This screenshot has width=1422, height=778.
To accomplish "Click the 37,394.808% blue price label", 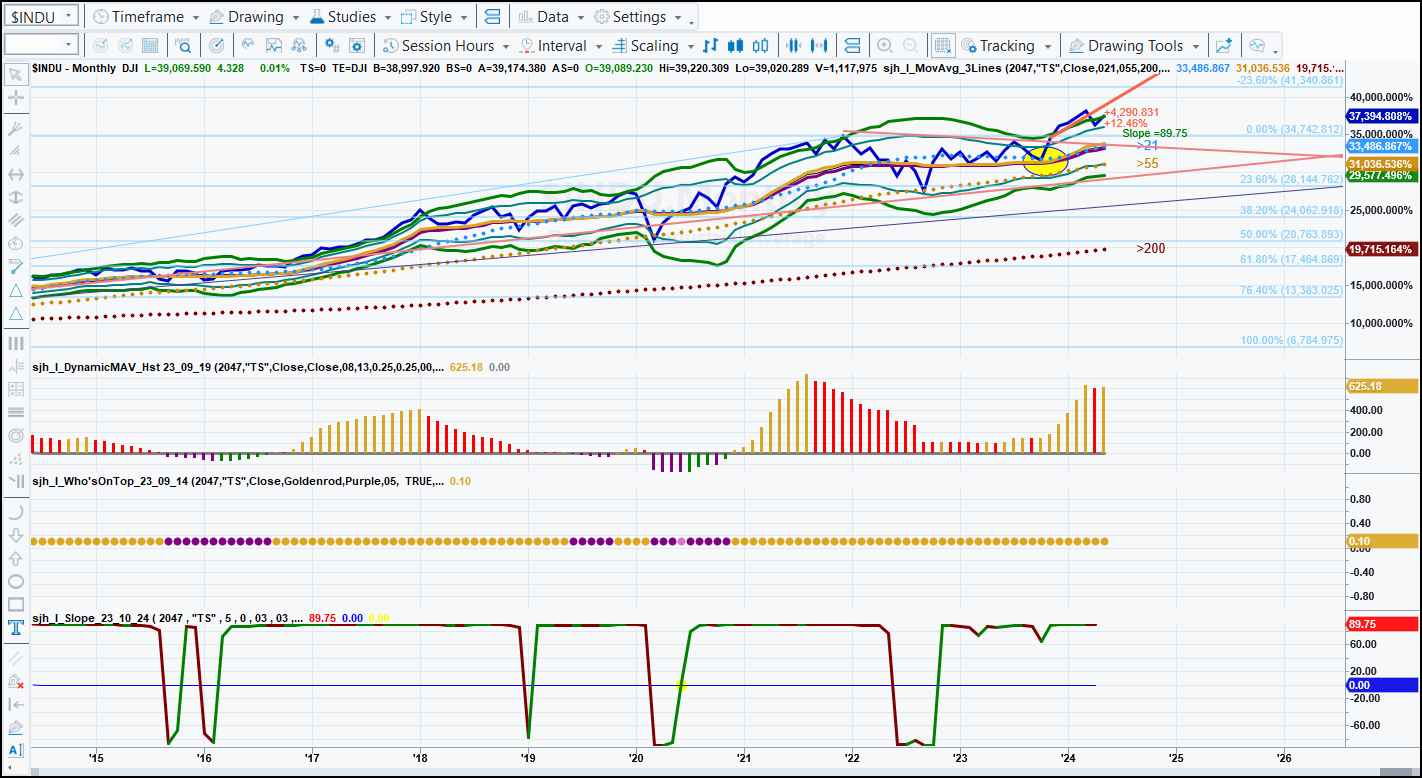I will point(1381,116).
